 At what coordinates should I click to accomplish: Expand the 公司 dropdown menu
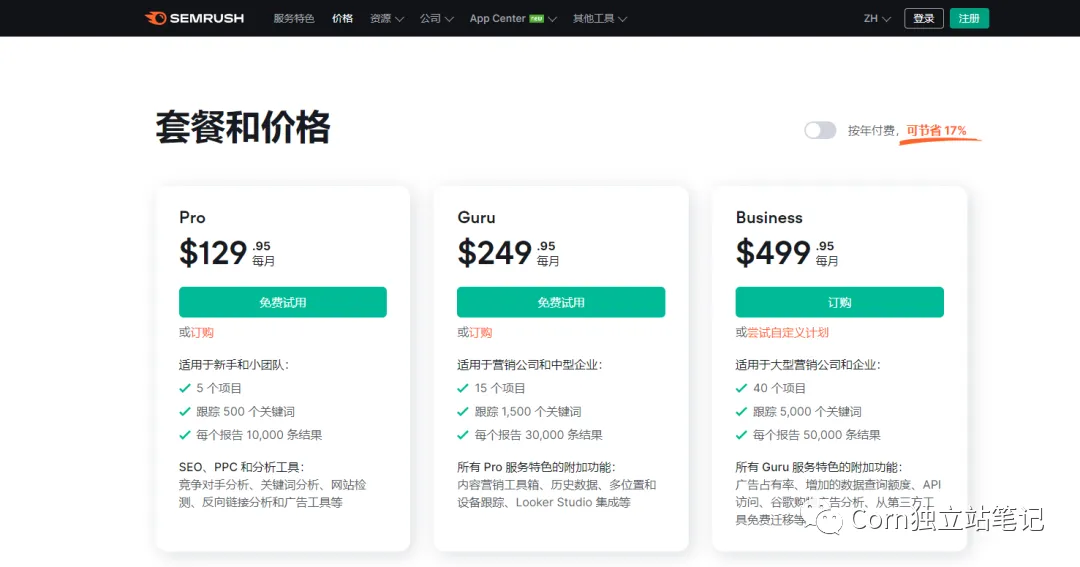pyautogui.click(x=437, y=19)
